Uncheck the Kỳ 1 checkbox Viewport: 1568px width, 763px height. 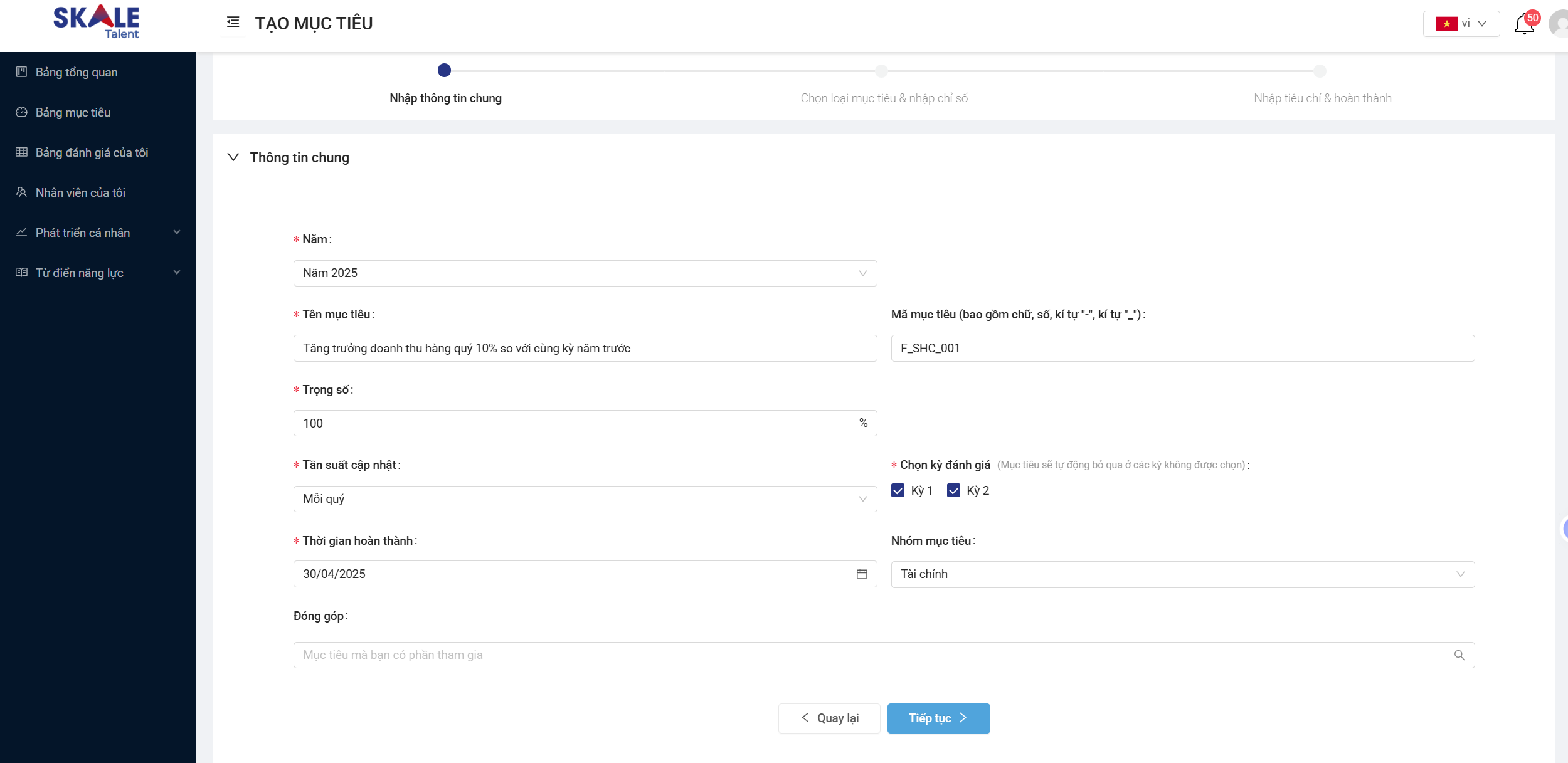(898, 491)
